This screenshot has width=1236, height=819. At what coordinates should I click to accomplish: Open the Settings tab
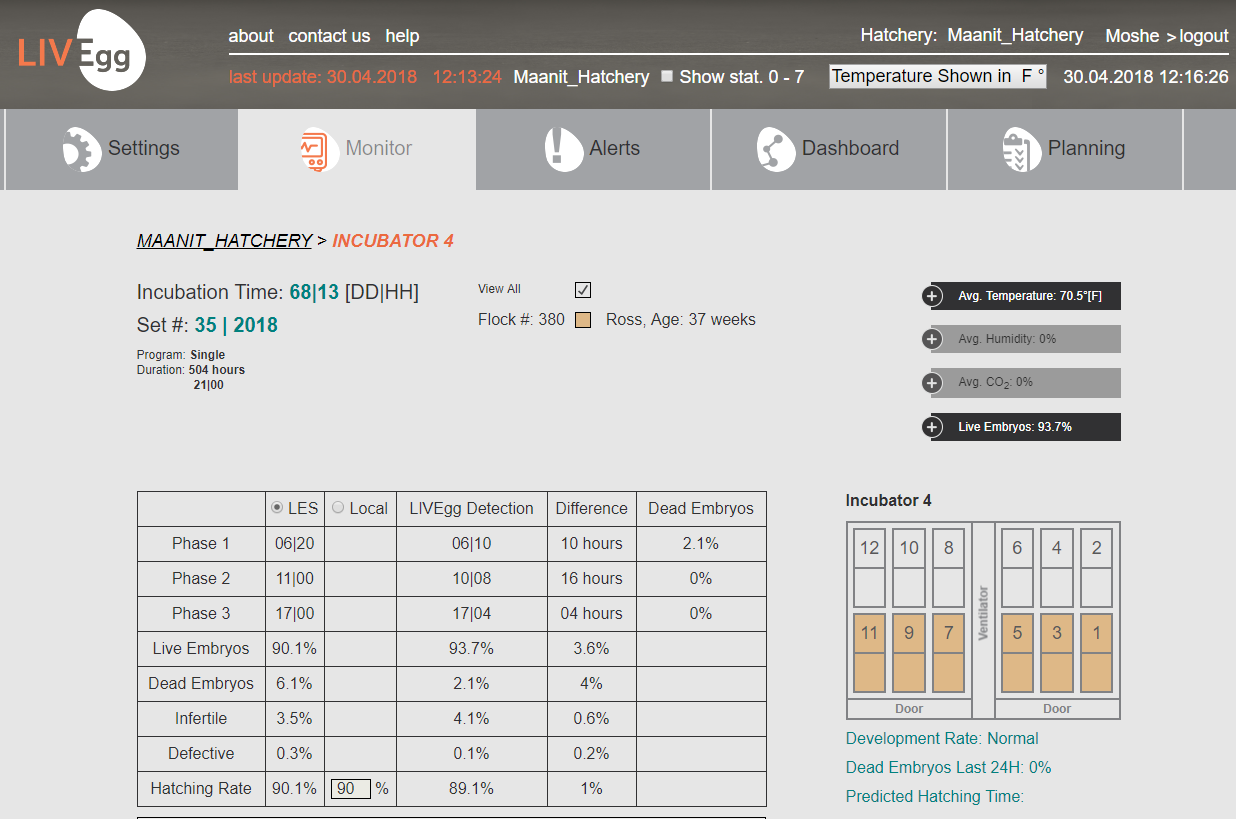tap(121, 149)
